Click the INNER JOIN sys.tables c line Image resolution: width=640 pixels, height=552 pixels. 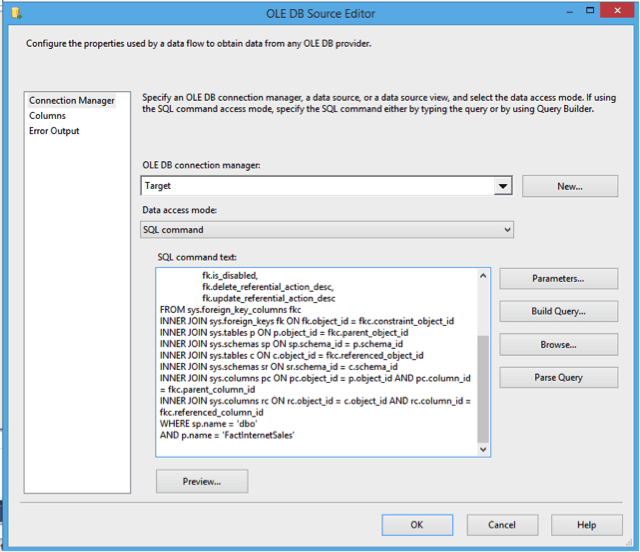[291, 355]
